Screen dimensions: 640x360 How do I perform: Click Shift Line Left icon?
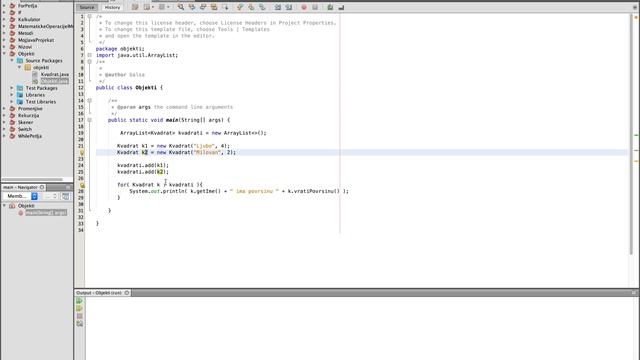click(x=278, y=7)
